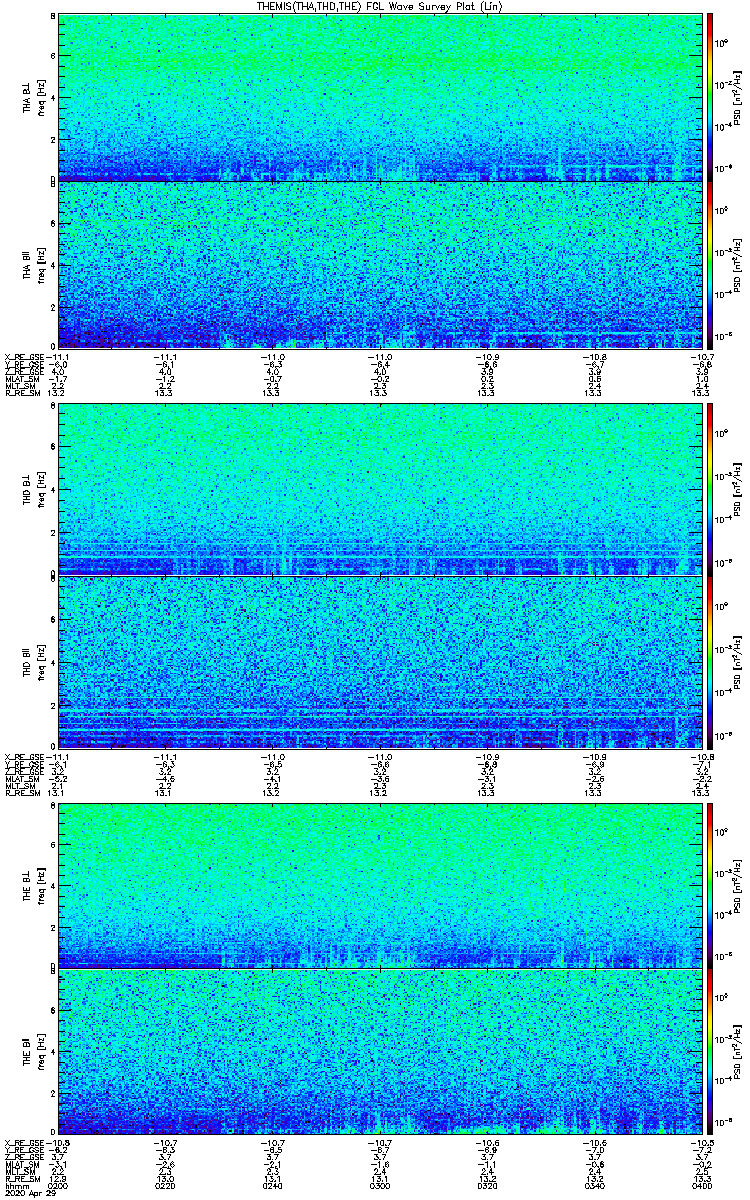Screen dimensions: 750x1200
Task: Select the THE B-perpendicular spectrogram panel
Action: pyautogui.click(x=380, y=886)
